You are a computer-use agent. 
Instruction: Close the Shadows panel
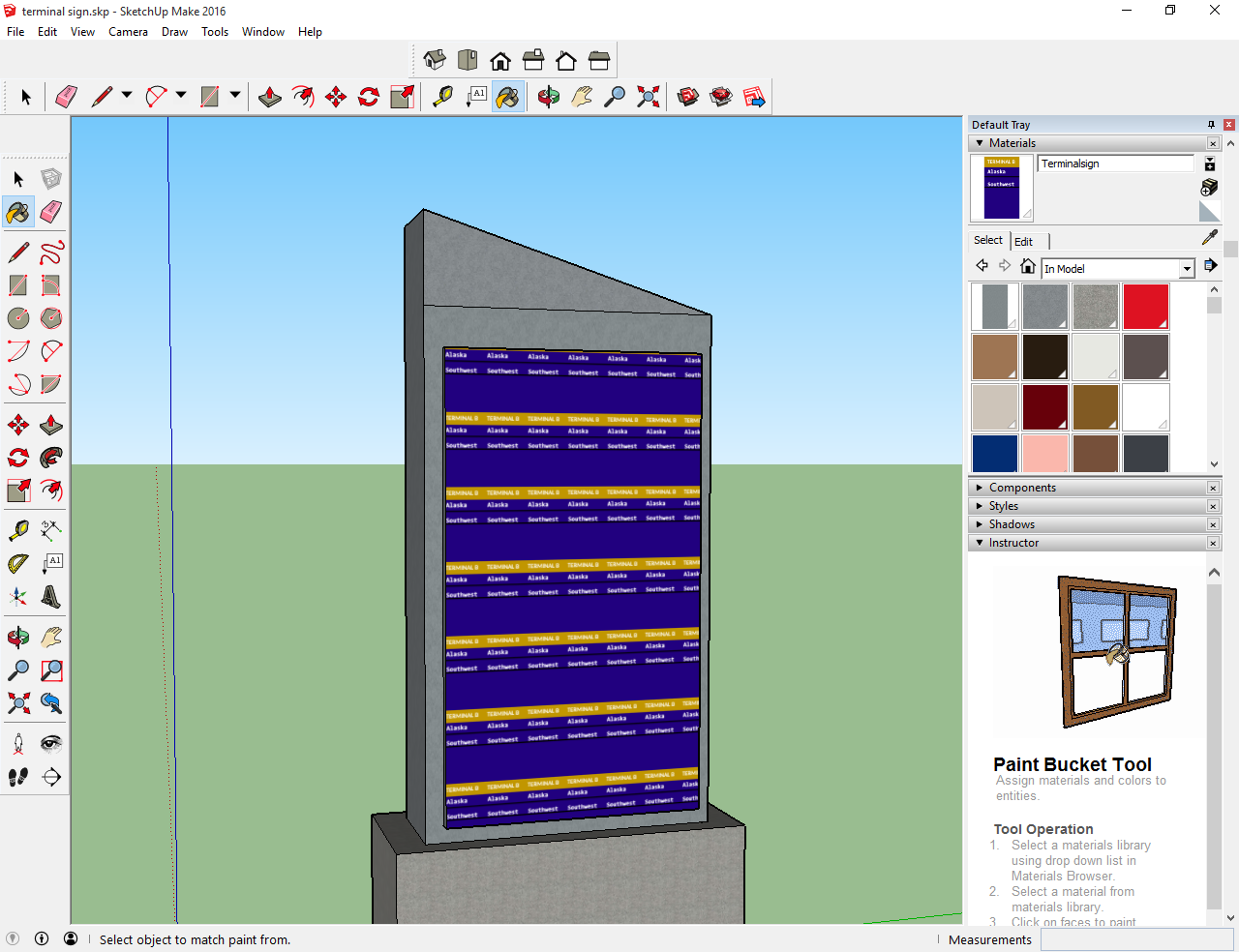[1213, 525]
